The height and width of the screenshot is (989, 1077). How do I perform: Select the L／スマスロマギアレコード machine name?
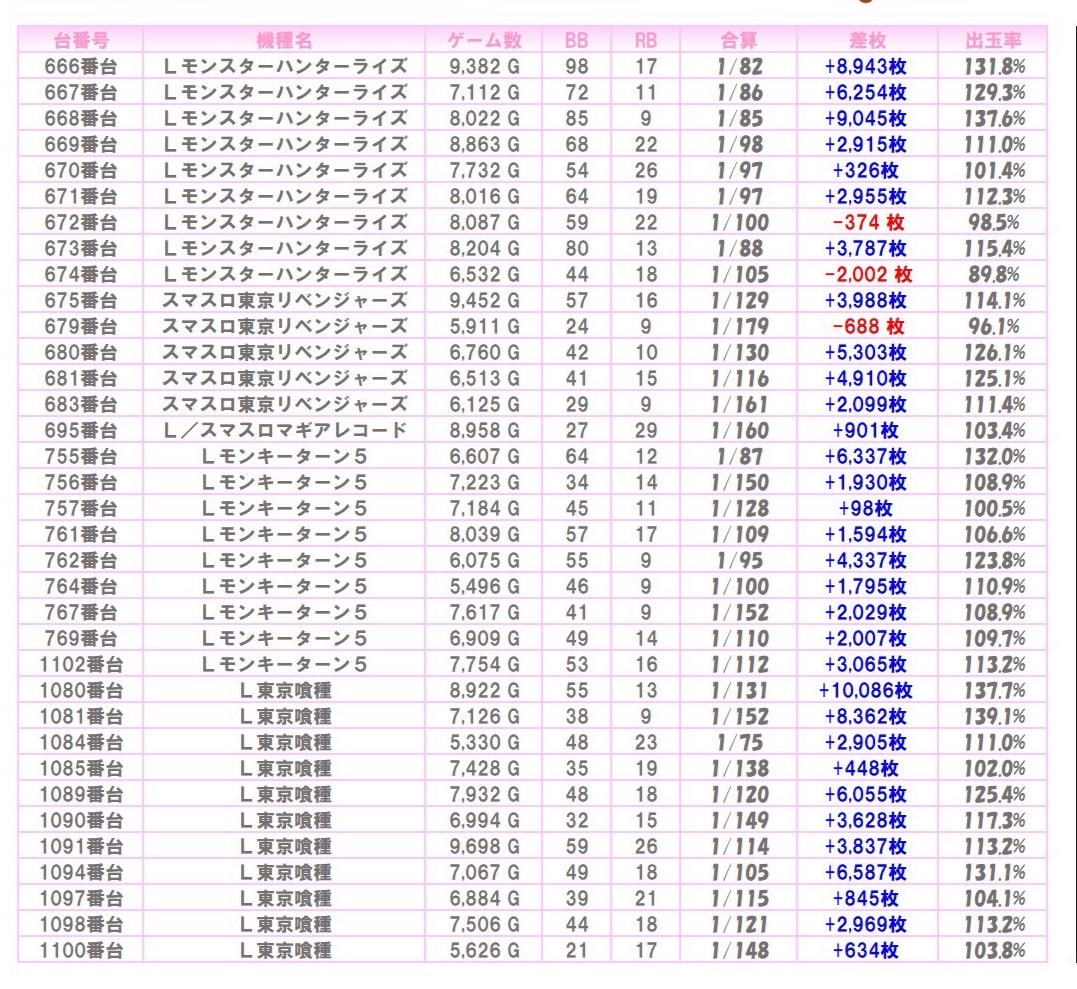click(284, 430)
